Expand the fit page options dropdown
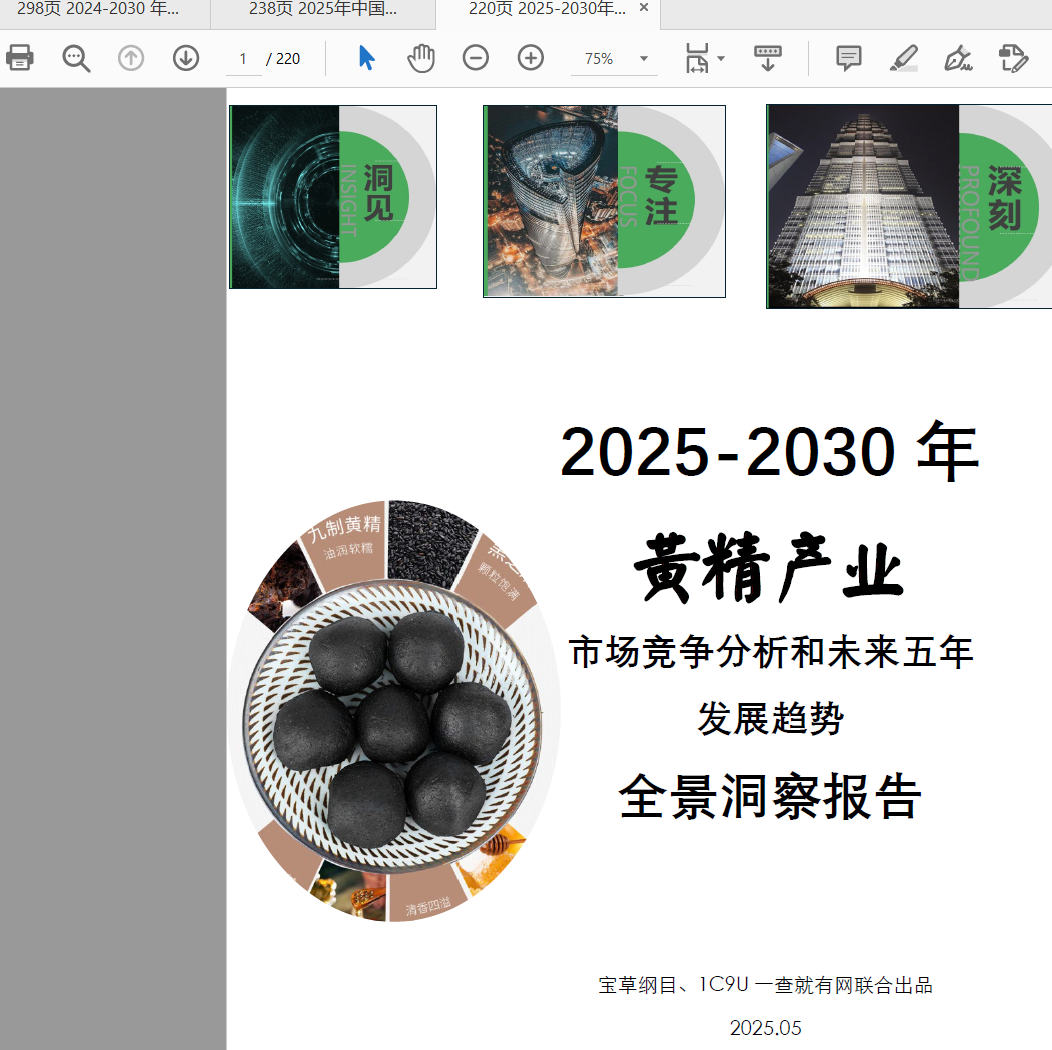The height and width of the screenshot is (1050, 1052). pos(720,59)
